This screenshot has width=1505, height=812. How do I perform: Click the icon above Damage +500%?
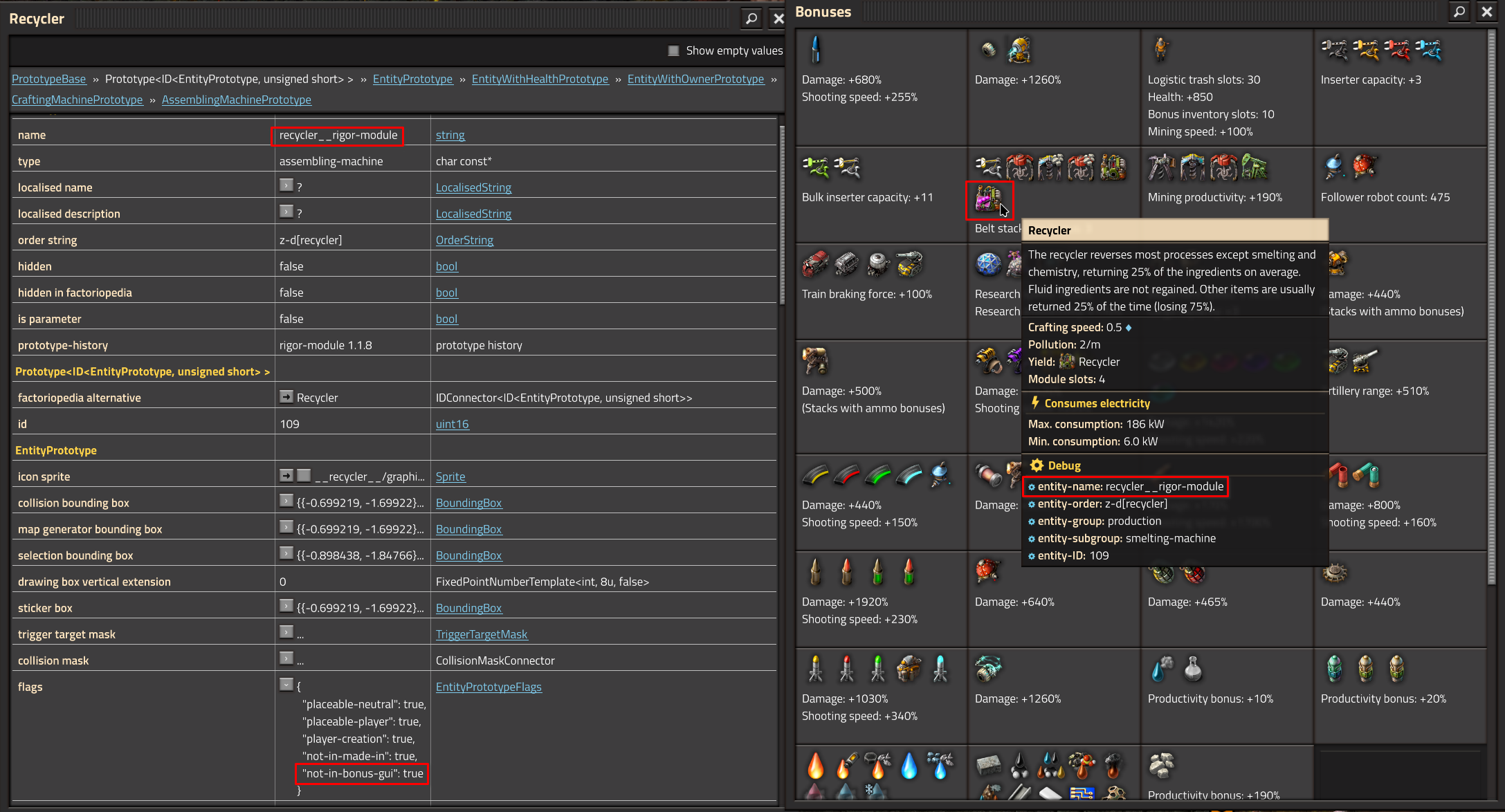pos(816,361)
